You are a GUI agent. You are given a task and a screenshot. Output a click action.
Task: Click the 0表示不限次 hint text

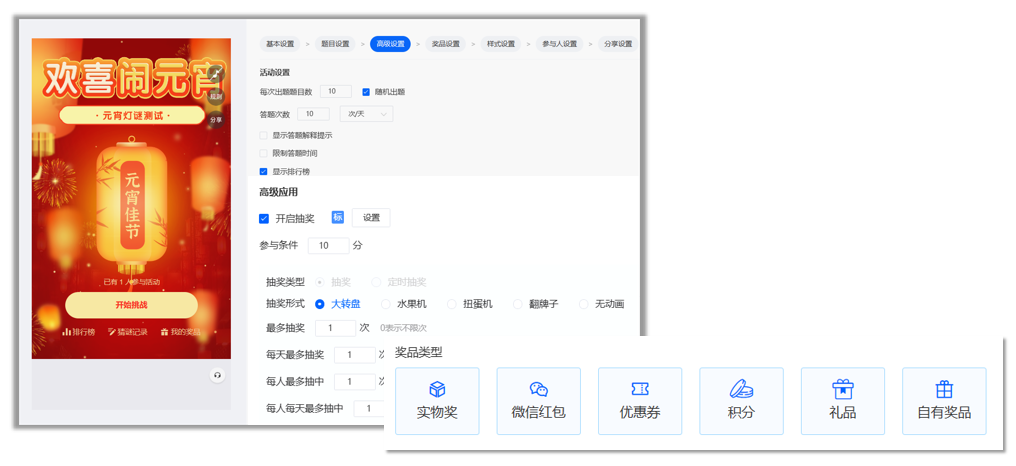(x=404, y=328)
